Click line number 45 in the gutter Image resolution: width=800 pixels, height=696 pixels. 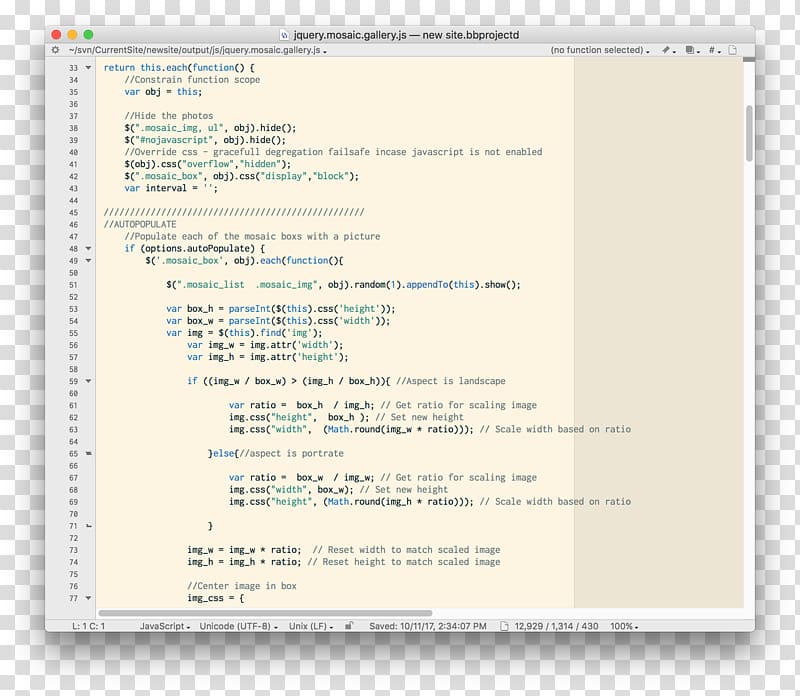coord(73,213)
